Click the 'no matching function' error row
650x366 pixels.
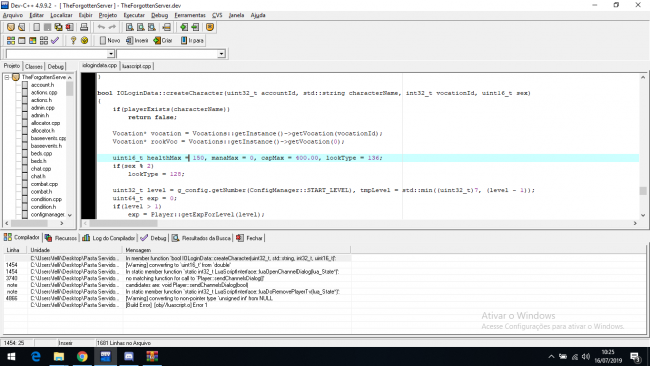click(177, 278)
